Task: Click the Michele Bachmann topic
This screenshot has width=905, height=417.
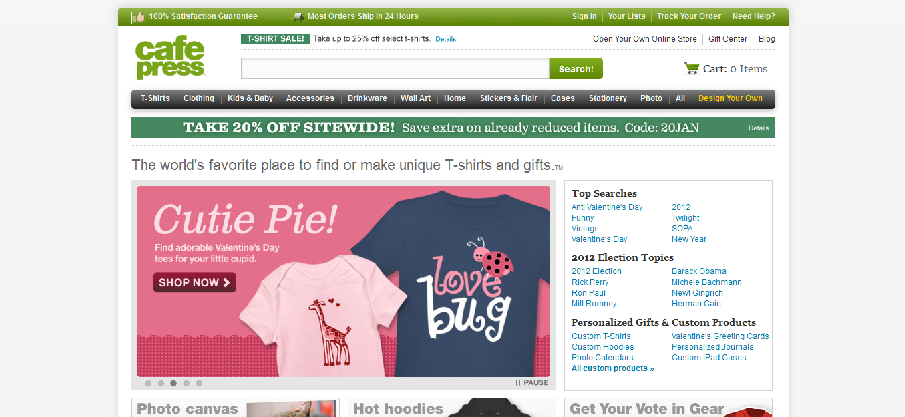Action: point(706,282)
